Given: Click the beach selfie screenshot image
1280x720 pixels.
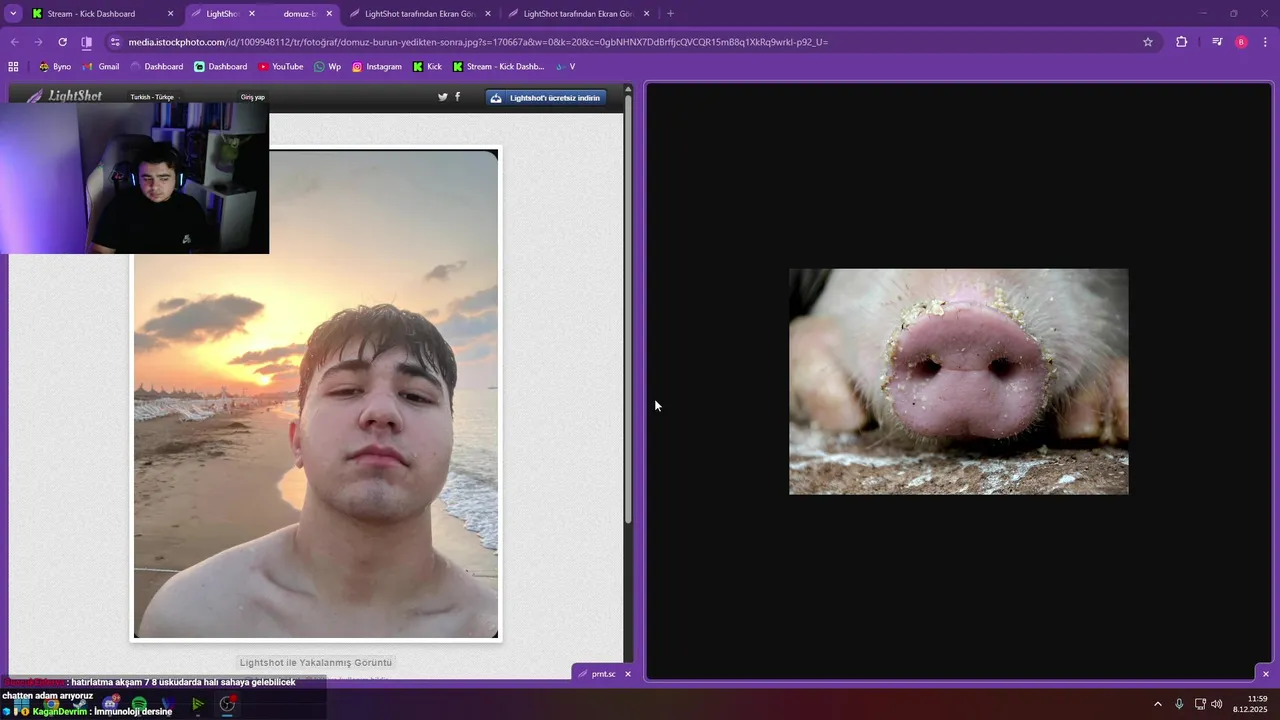Looking at the screenshot, I should click(x=316, y=394).
